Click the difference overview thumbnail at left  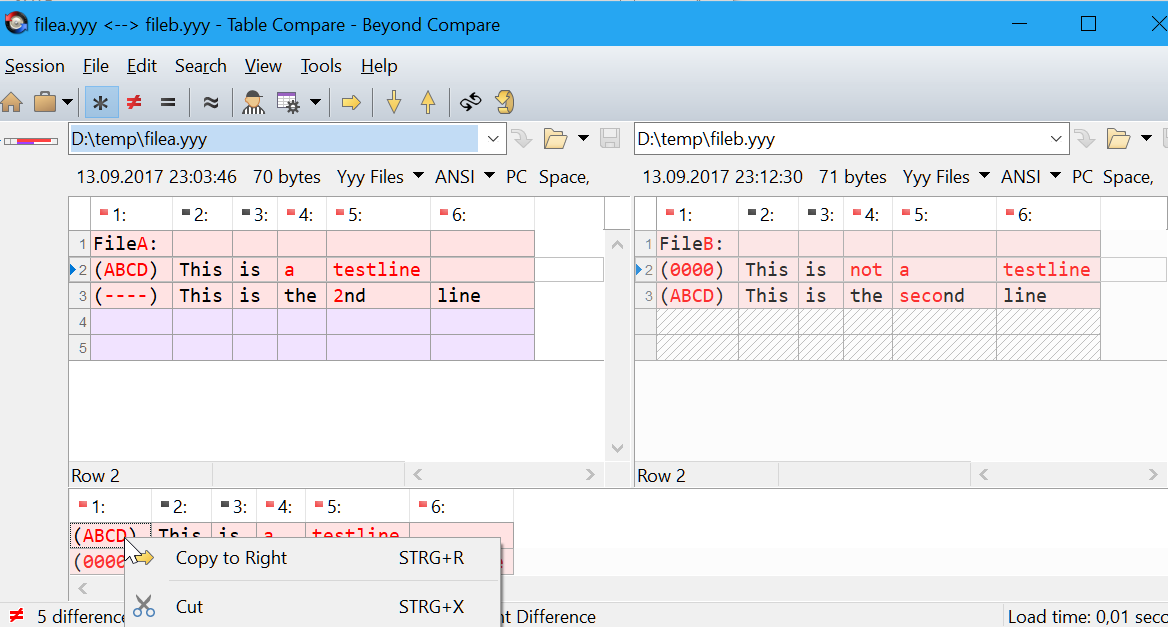coord(31,141)
